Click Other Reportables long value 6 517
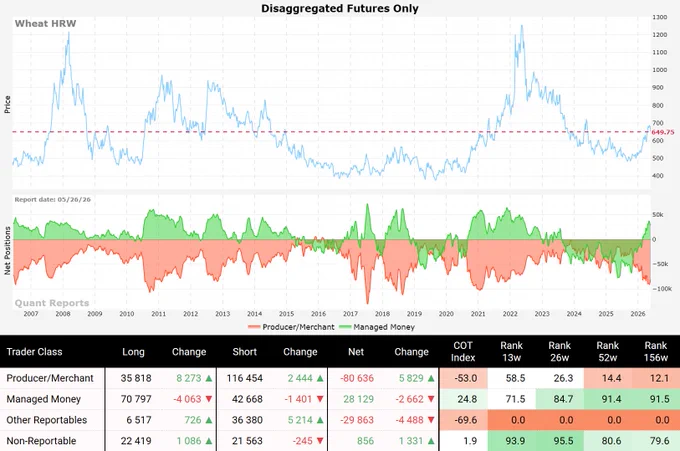This screenshot has width=680, height=451. click(x=139, y=420)
